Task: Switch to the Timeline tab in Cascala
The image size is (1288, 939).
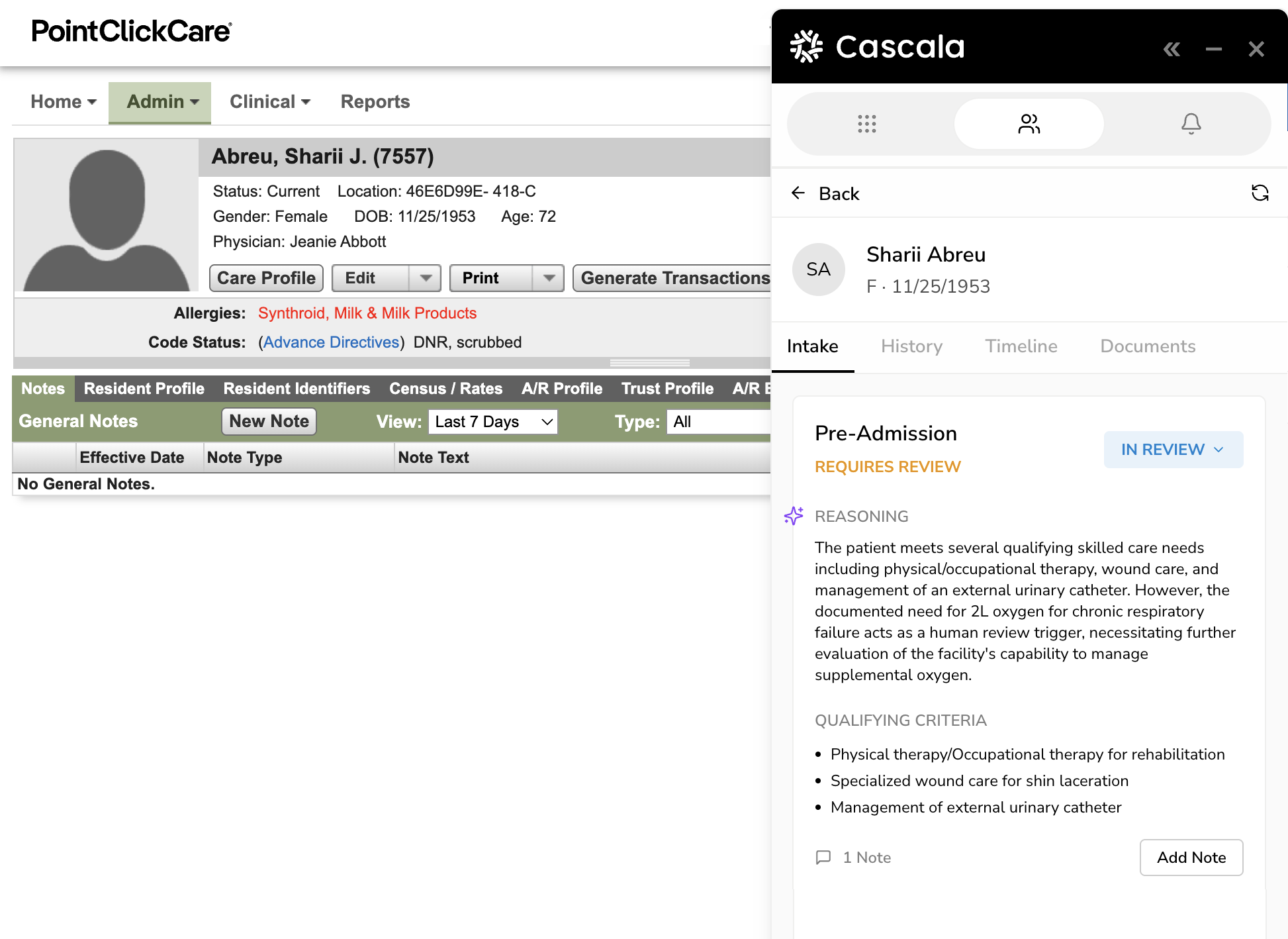Action: coord(1021,346)
